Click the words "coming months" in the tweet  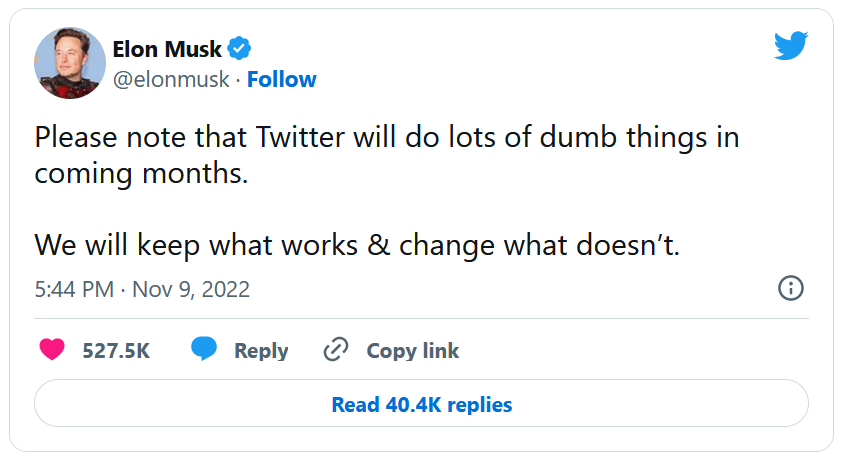(140, 171)
